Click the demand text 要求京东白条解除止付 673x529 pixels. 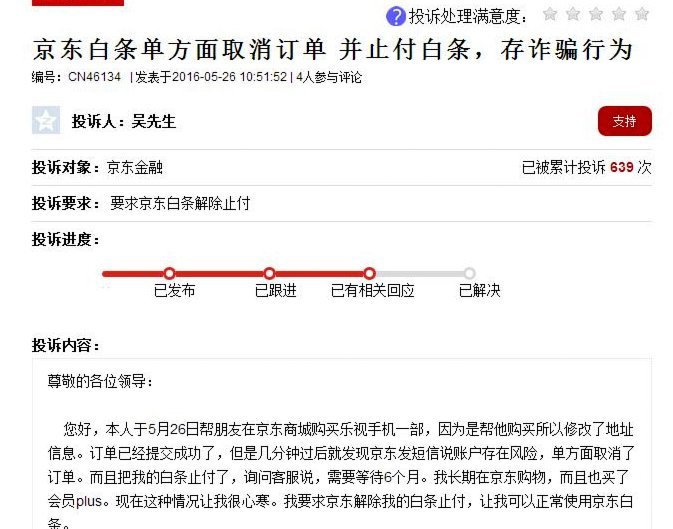(180, 203)
